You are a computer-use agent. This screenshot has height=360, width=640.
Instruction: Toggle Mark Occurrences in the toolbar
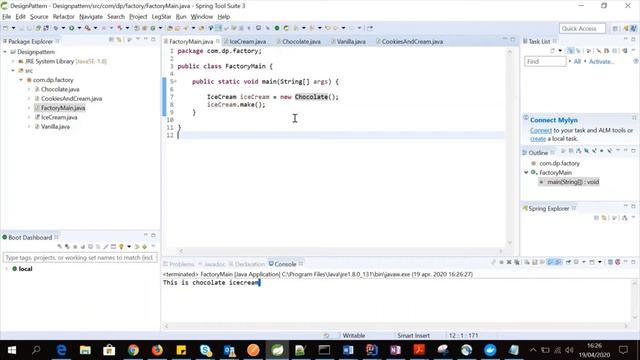coord(218,28)
